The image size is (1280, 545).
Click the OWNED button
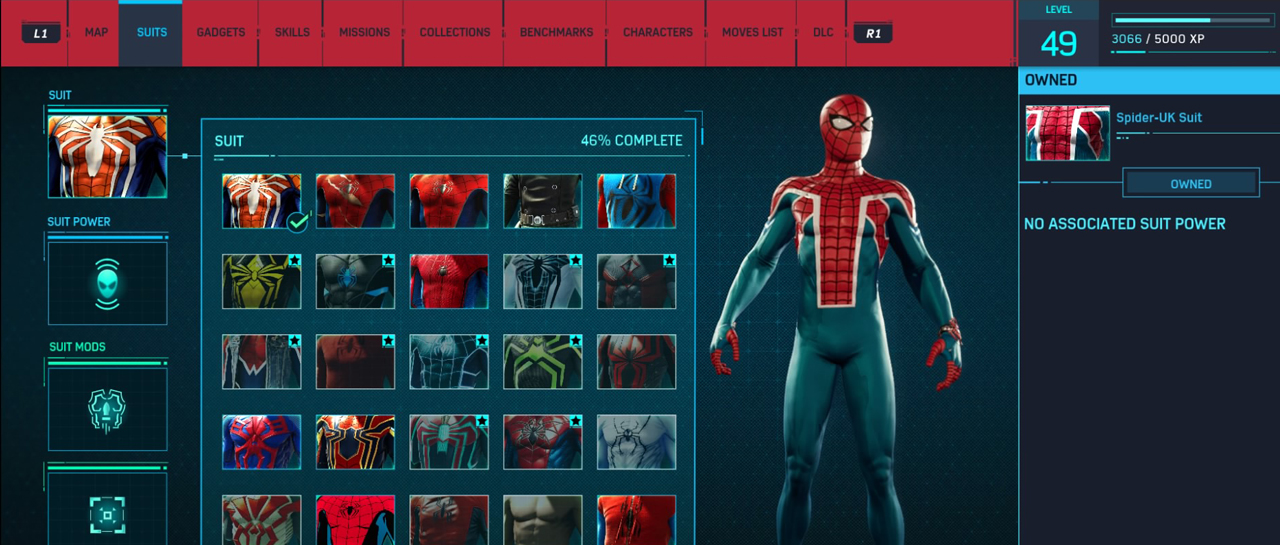point(1191,184)
